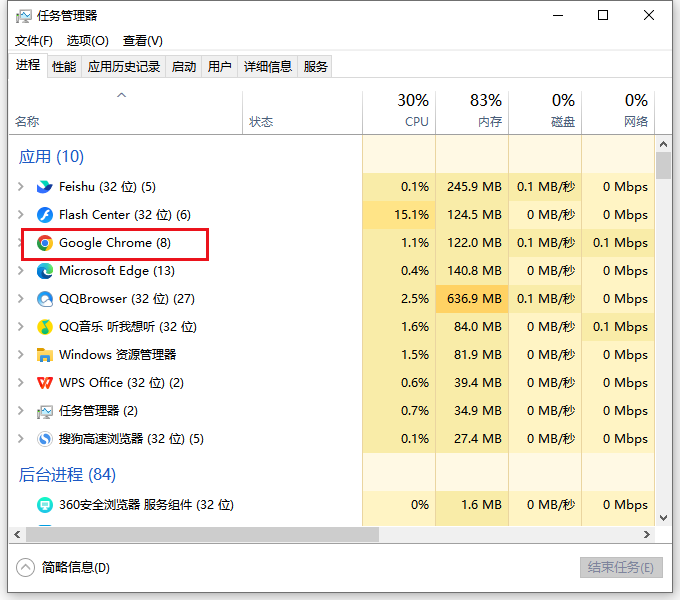Select the QQBrowser (32 位) (27) row

click(x=331, y=299)
